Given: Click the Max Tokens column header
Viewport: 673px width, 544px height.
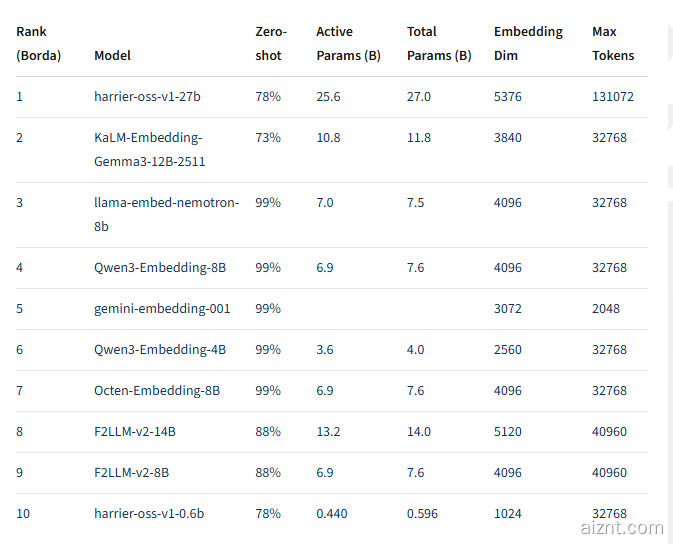Looking at the screenshot, I should (613, 44).
